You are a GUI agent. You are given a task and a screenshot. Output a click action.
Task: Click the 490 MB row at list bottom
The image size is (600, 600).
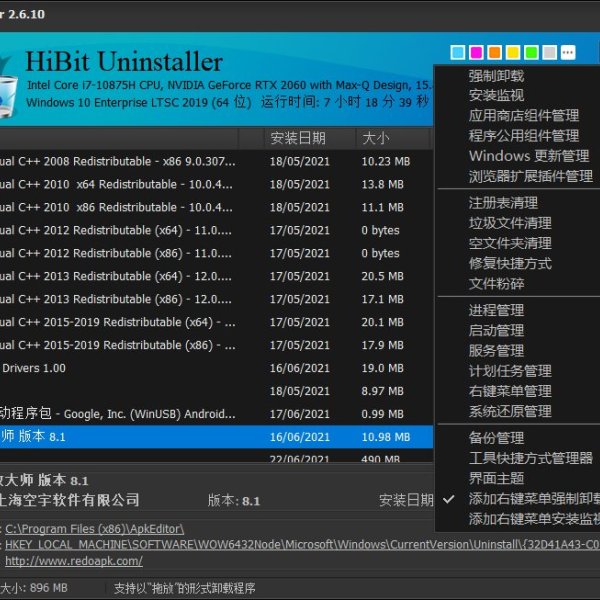pyautogui.click(x=217, y=456)
